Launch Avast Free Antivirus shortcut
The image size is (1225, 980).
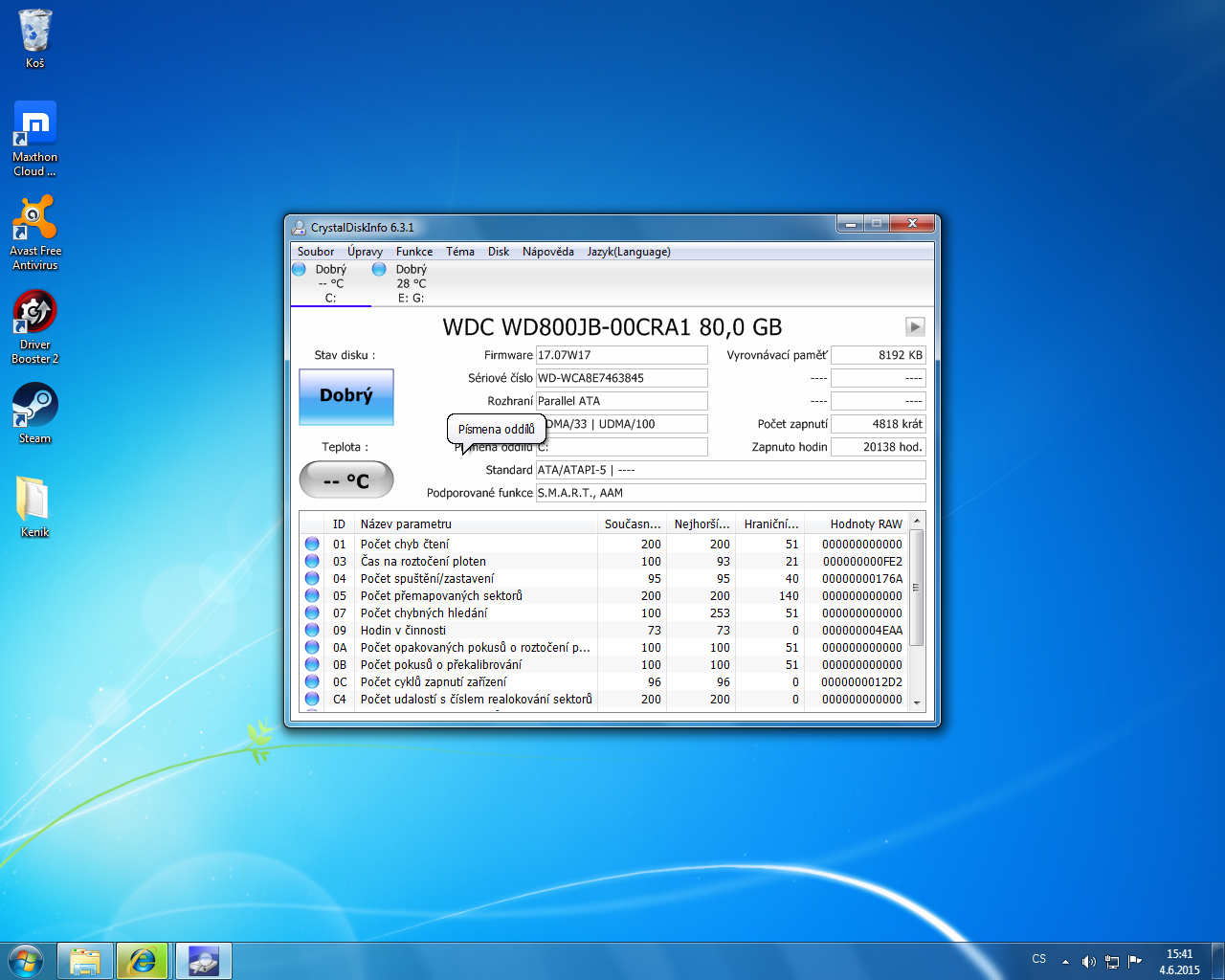coord(34,233)
